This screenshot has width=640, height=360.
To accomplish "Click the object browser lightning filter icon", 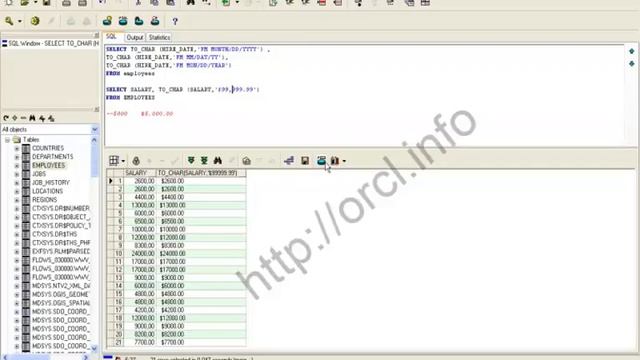I will point(42,118).
